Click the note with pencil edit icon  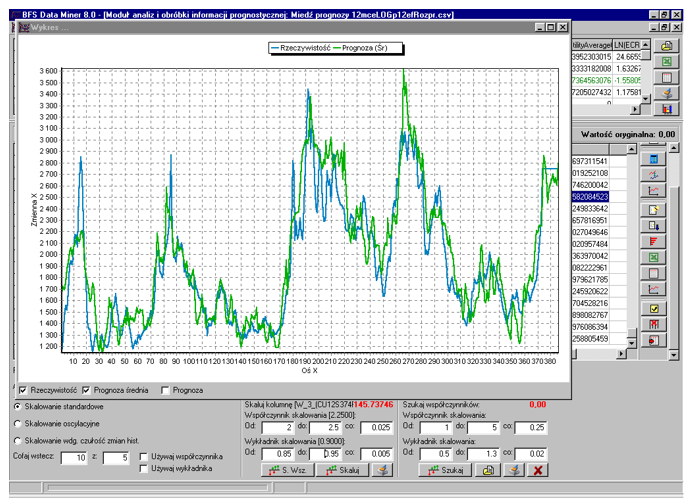653,210
